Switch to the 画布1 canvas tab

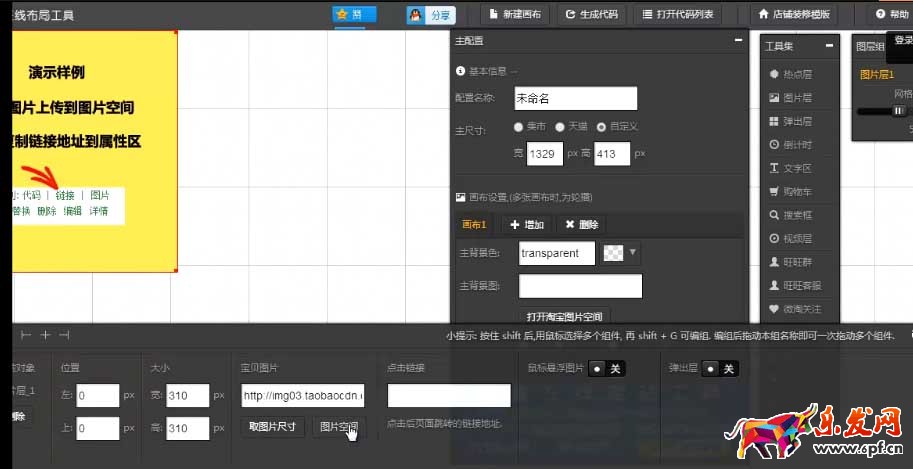(473, 225)
